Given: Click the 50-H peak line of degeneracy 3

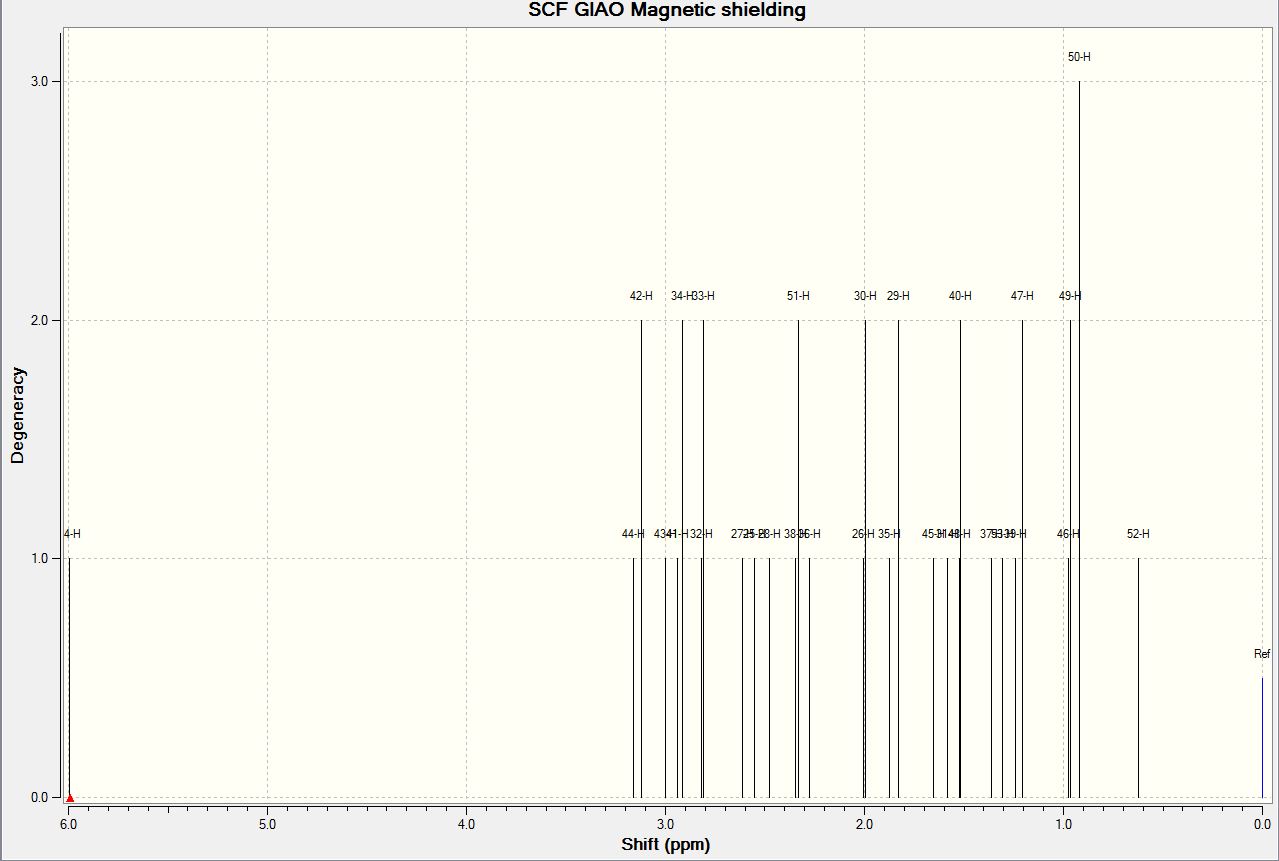Looking at the screenshot, I should click(1079, 439).
